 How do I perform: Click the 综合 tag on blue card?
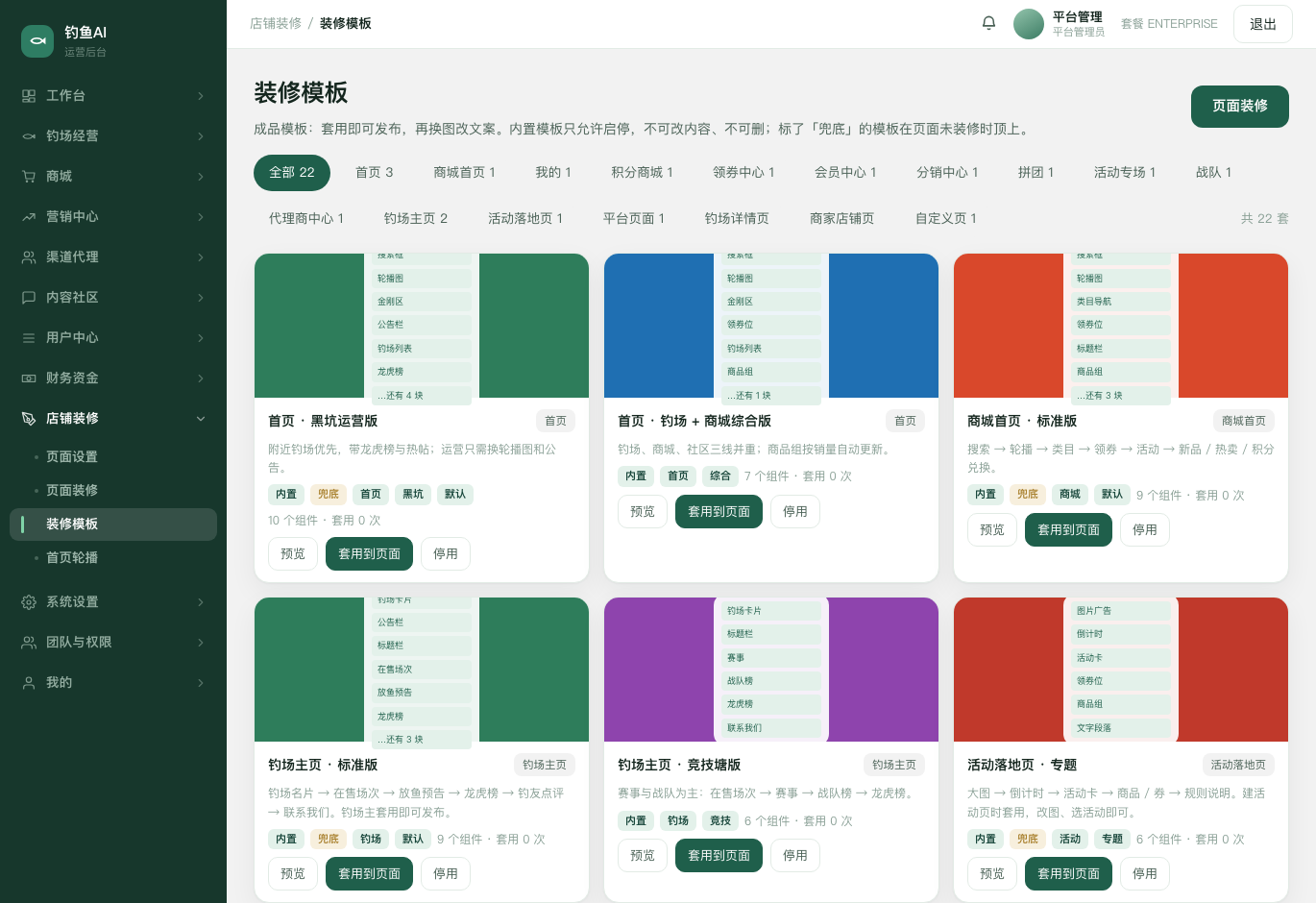[720, 476]
